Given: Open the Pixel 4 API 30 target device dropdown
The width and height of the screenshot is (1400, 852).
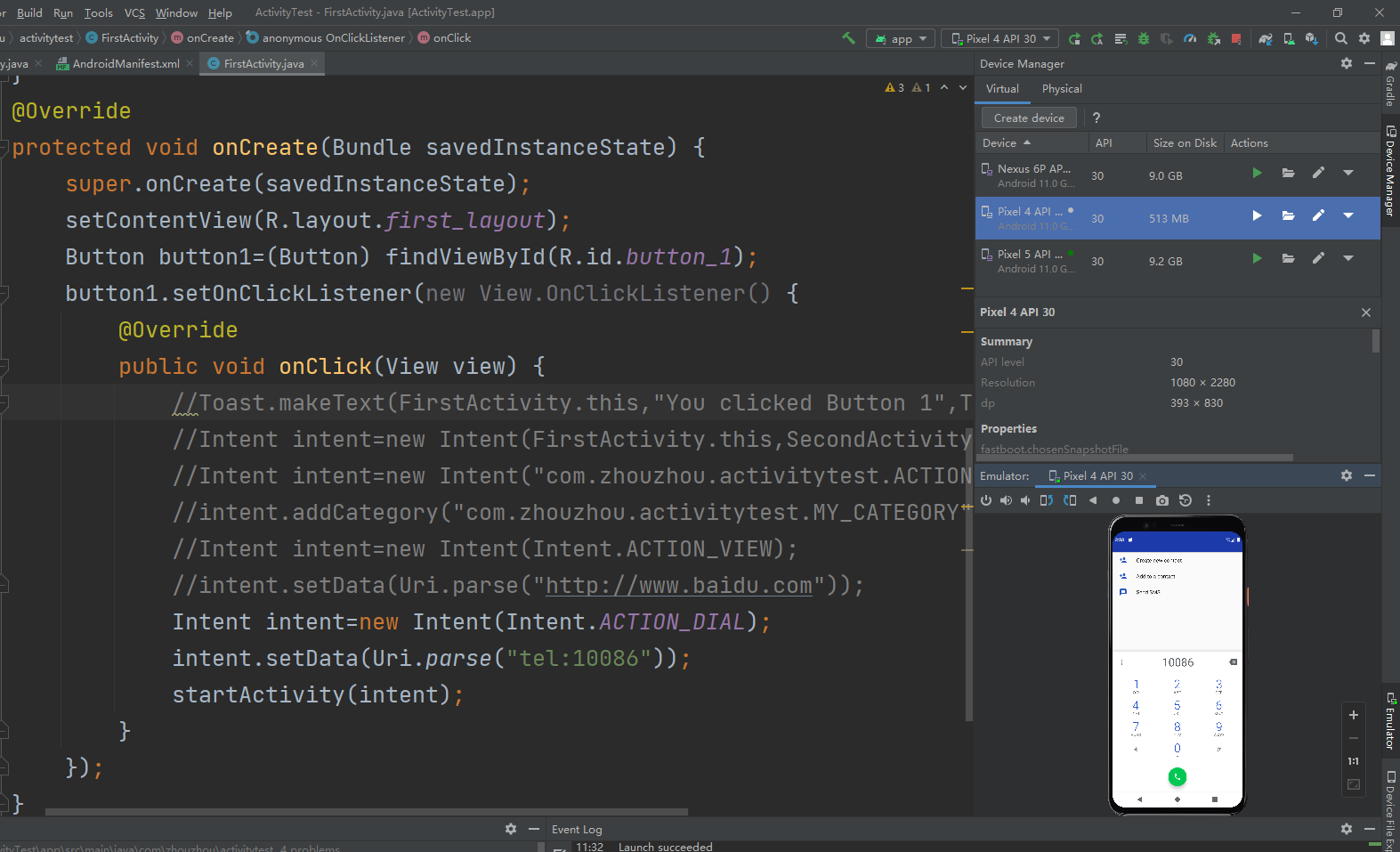Looking at the screenshot, I should click(1000, 38).
